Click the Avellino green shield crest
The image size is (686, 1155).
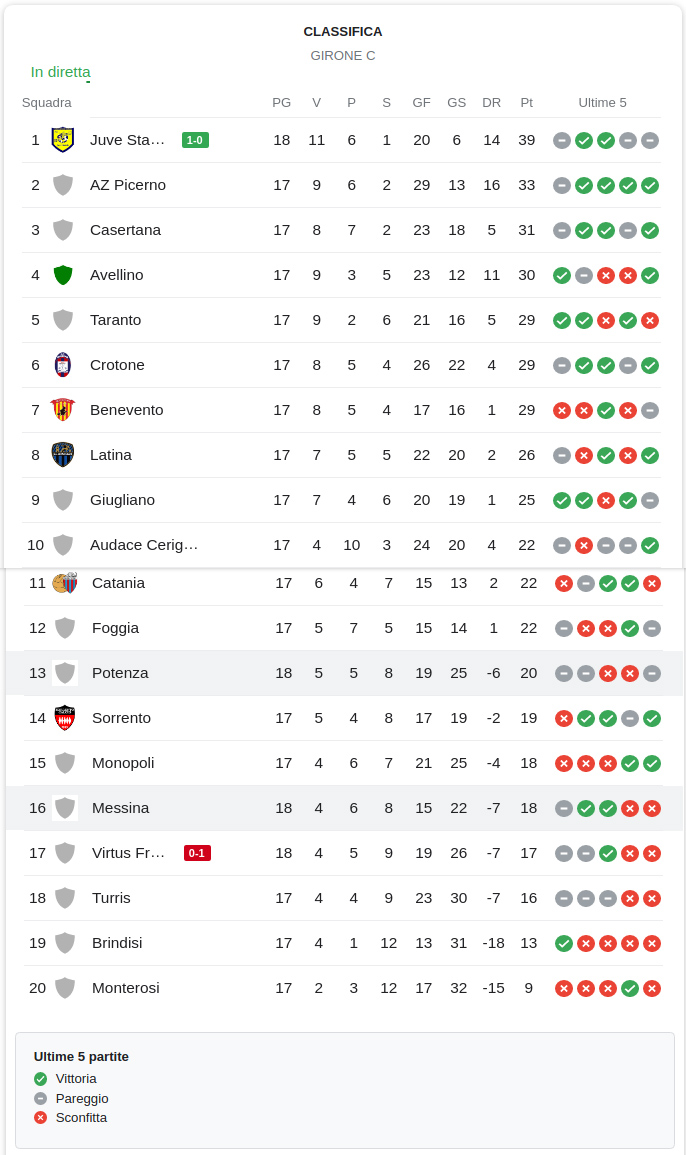coord(63,275)
